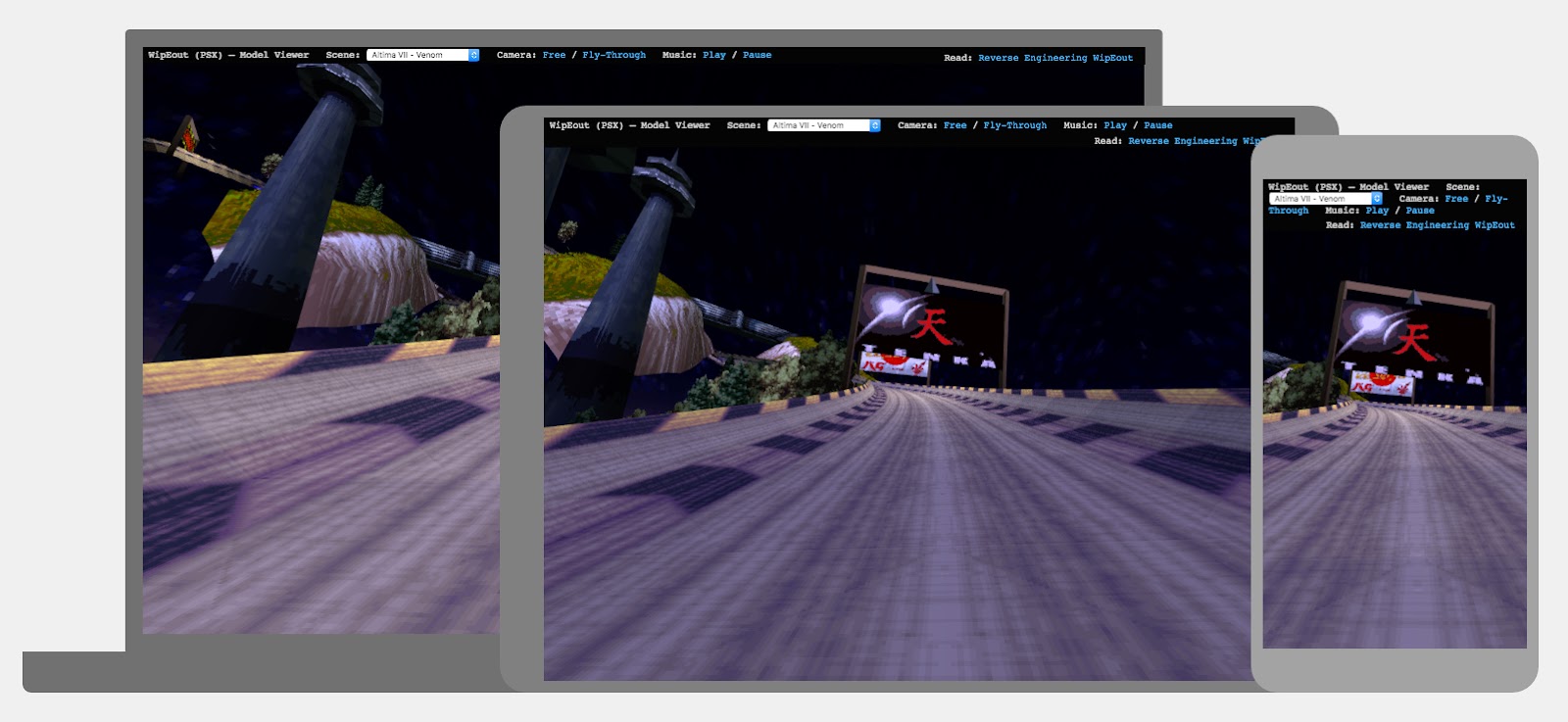Enable Fly-Through camera on the tablet
1568x722 pixels.
1015,125
